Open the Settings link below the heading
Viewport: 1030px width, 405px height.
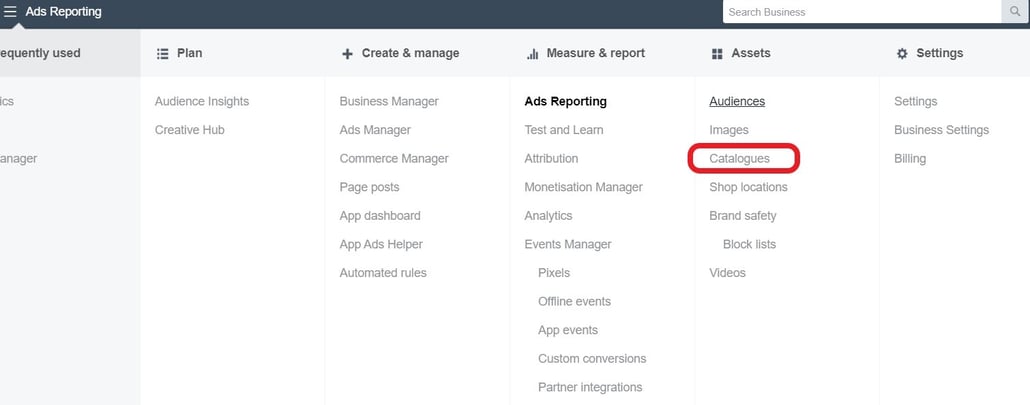tap(916, 101)
